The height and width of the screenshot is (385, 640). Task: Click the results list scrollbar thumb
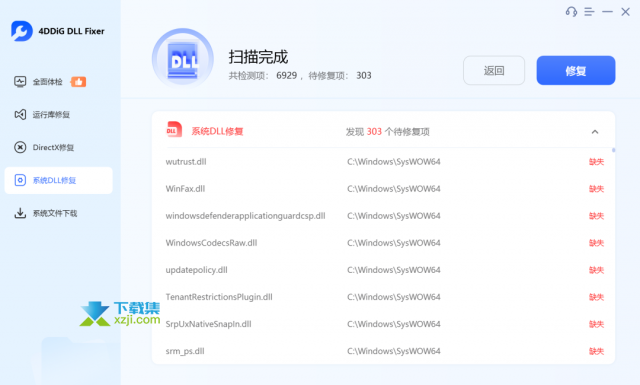613,150
